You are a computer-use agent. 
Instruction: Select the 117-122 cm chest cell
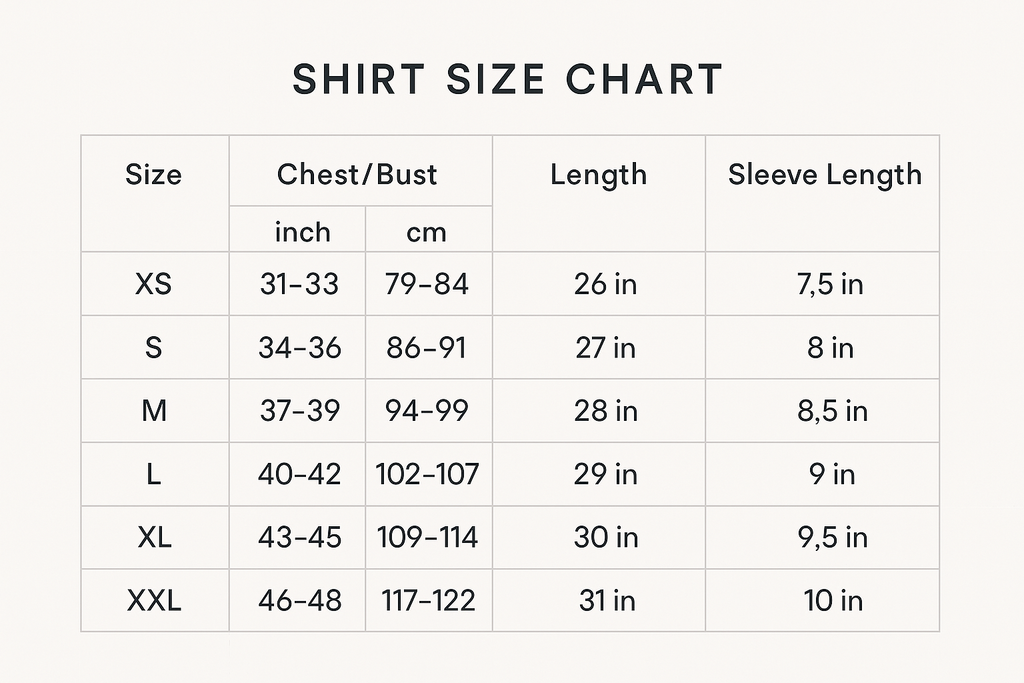tap(427, 601)
